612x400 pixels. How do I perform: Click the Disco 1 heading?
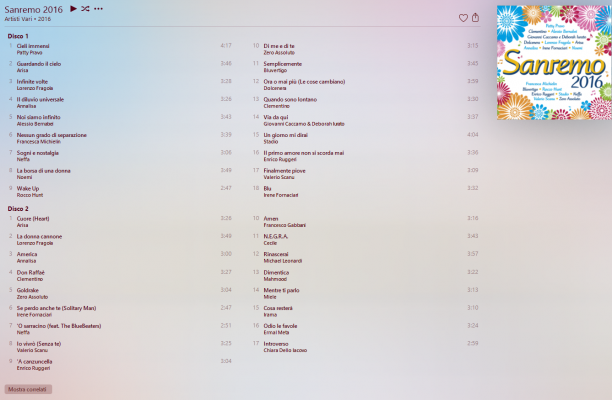[18, 36]
